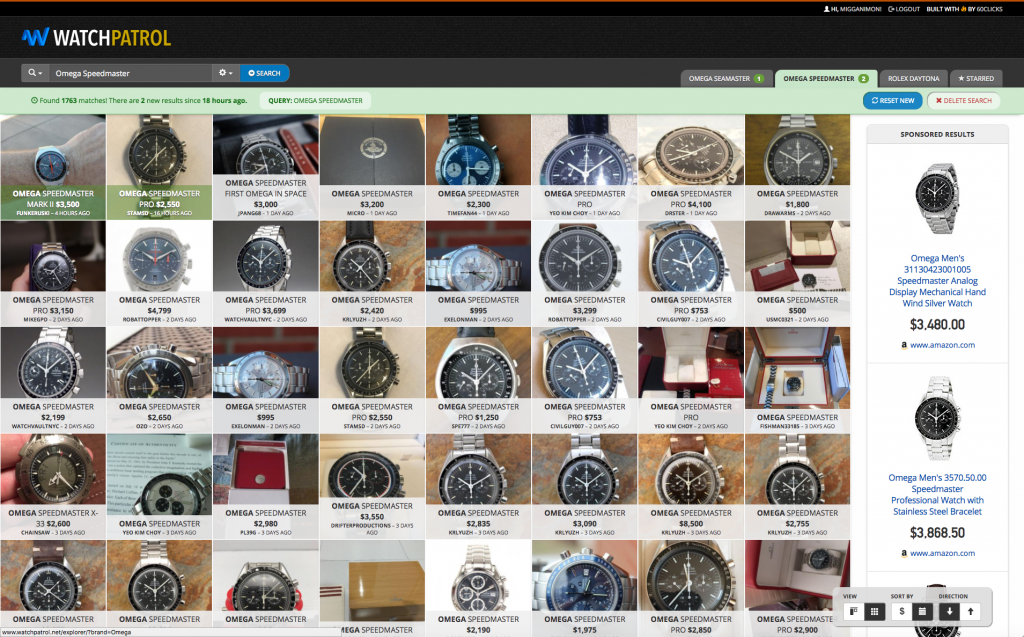The image size is (1024, 637).
Task: Open the $1,800 Speedmaster listing by DRAWARMS
Action: (x=797, y=167)
